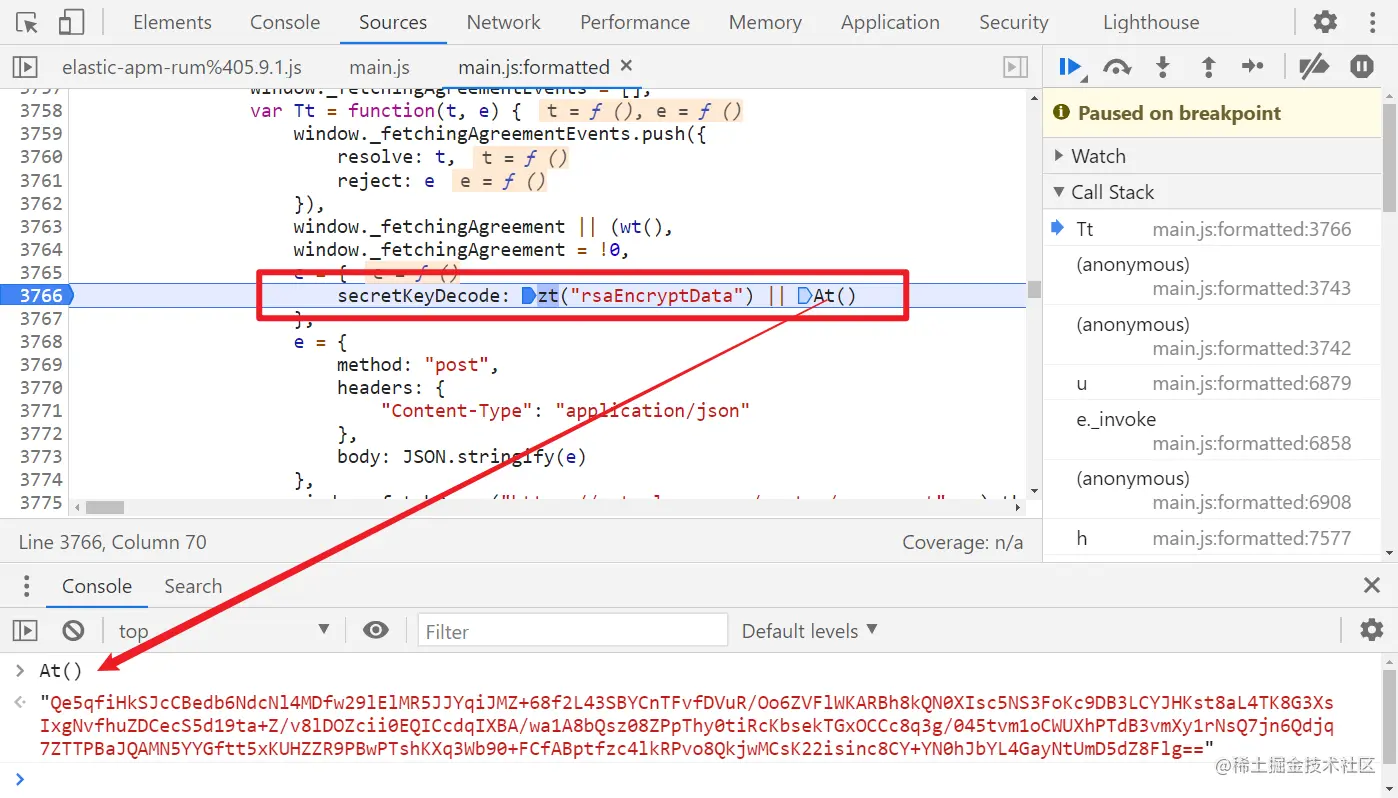This screenshot has height=798, width=1398.
Task: Switch to the Network panel tab
Action: [504, 22]
